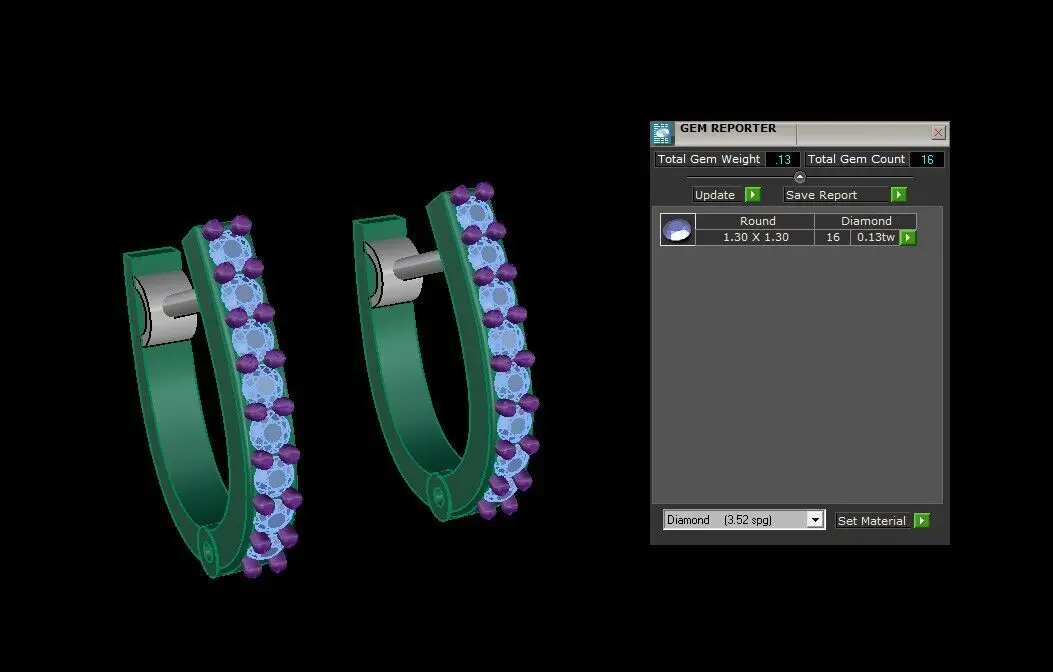Click the Total Gem Count label
1053x672 pixels.
[x=856, y=160]
